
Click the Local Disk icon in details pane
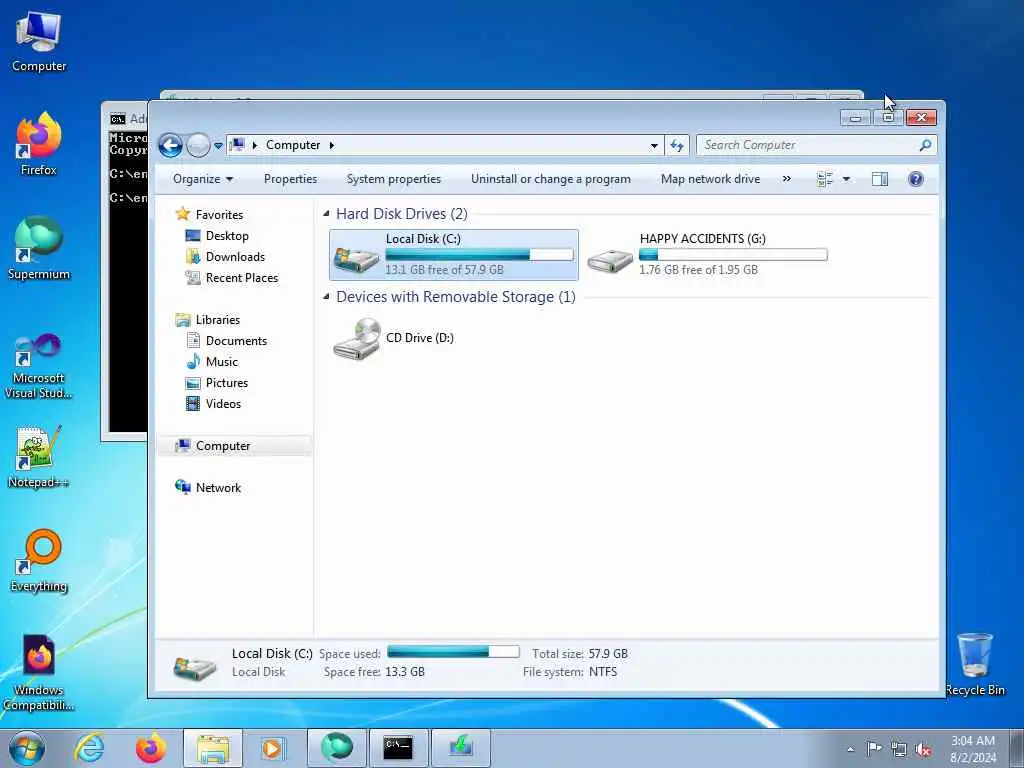195,667
